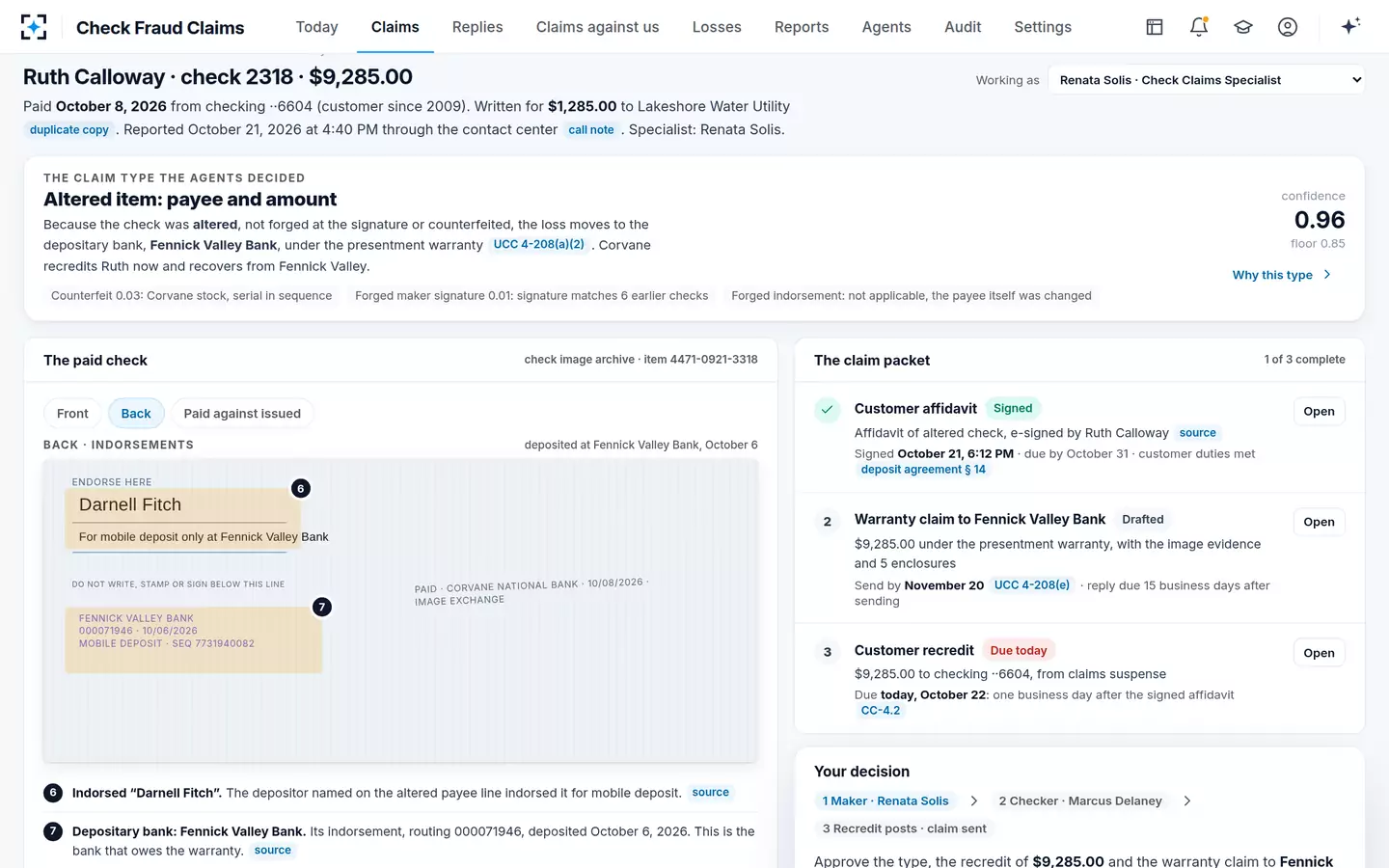The height and width of the screenshot is (868, 1389).
Task: Click the Darnell Fitch indorsement highlight area
Action: (177, 520)
